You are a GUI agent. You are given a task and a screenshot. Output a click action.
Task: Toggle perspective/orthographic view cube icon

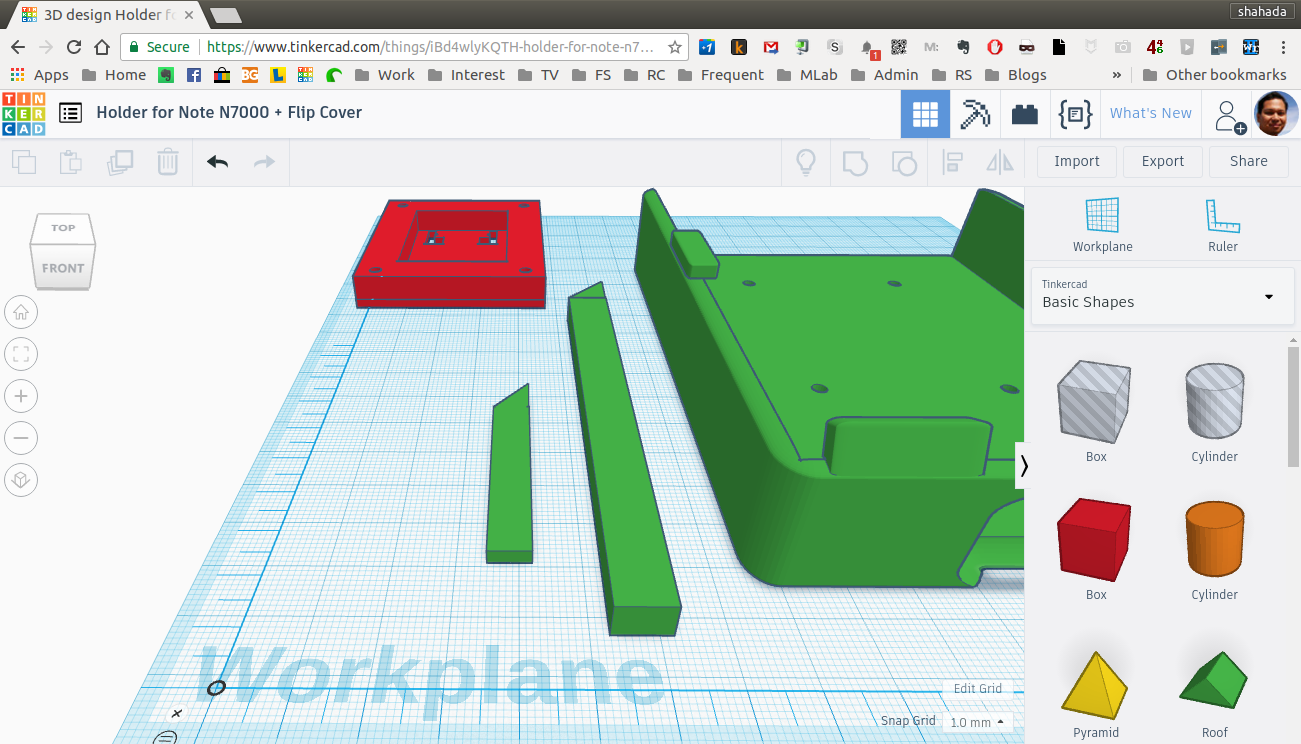point(21,480)
